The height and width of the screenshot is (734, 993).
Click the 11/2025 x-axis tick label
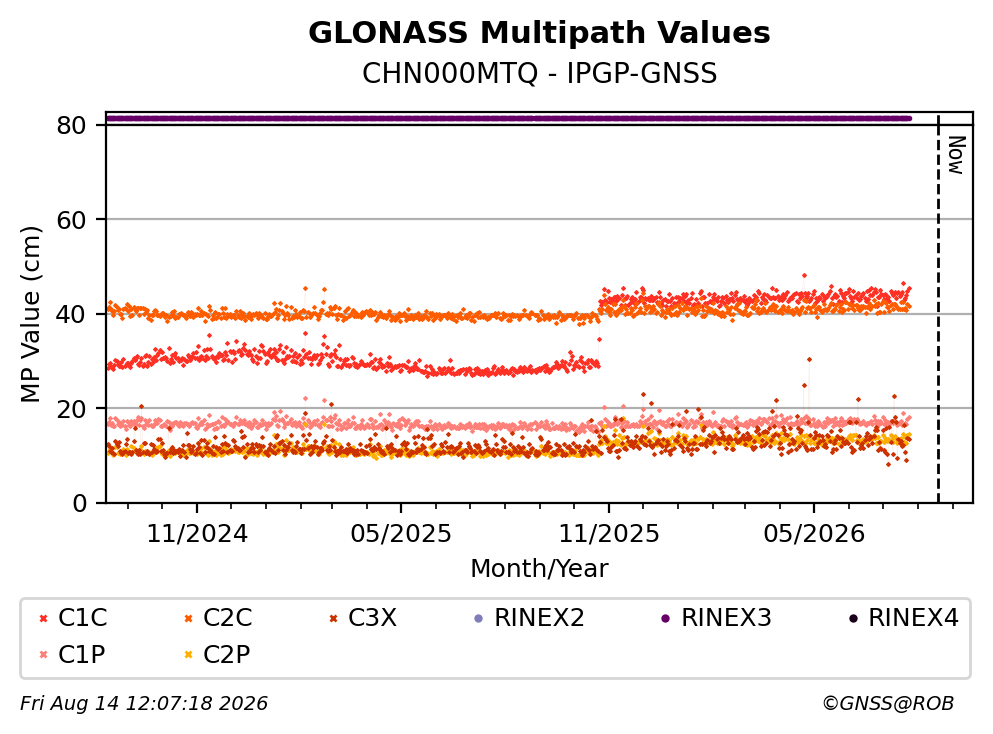point(609,534)
